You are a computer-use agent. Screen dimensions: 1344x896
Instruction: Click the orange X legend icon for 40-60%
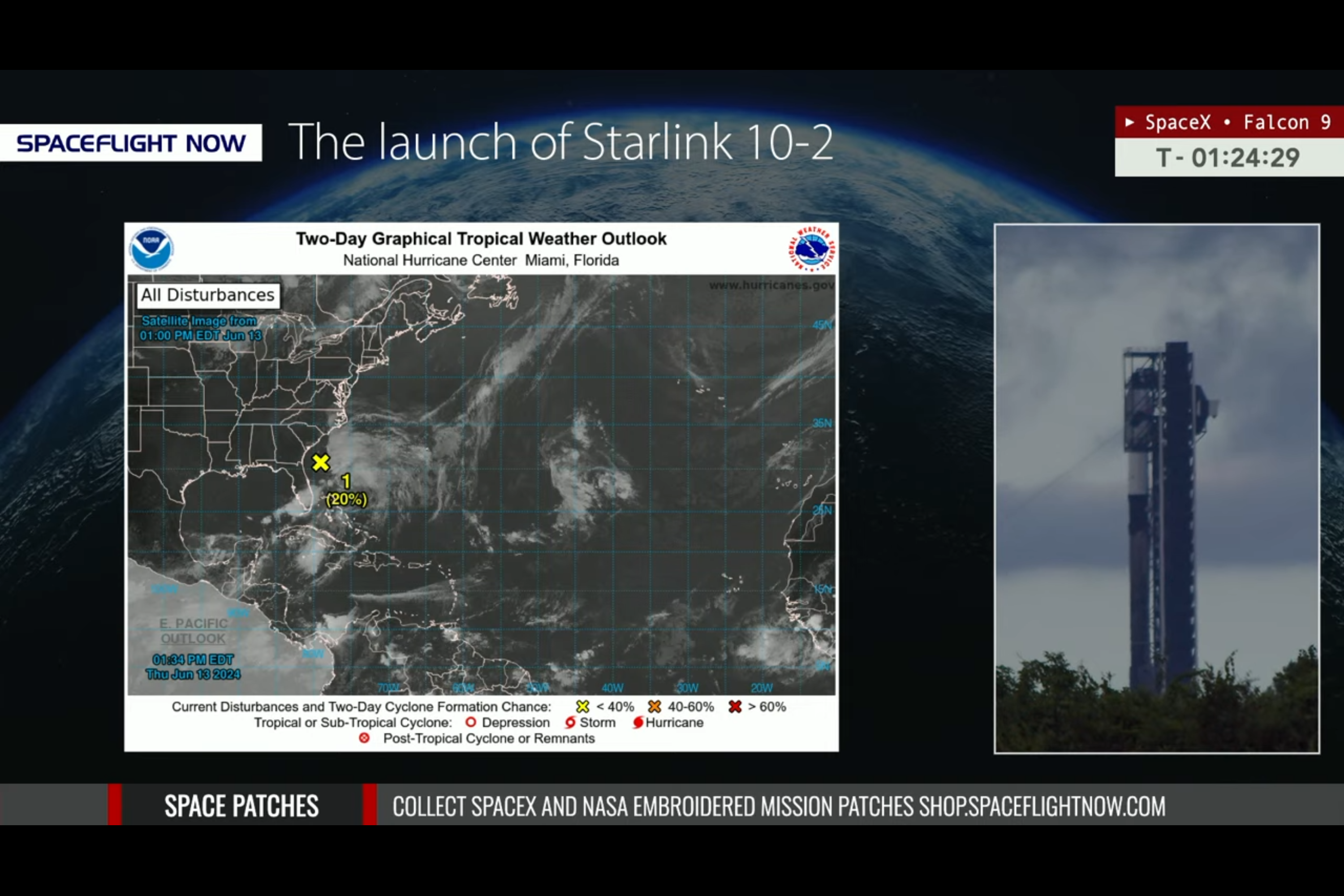654,707
